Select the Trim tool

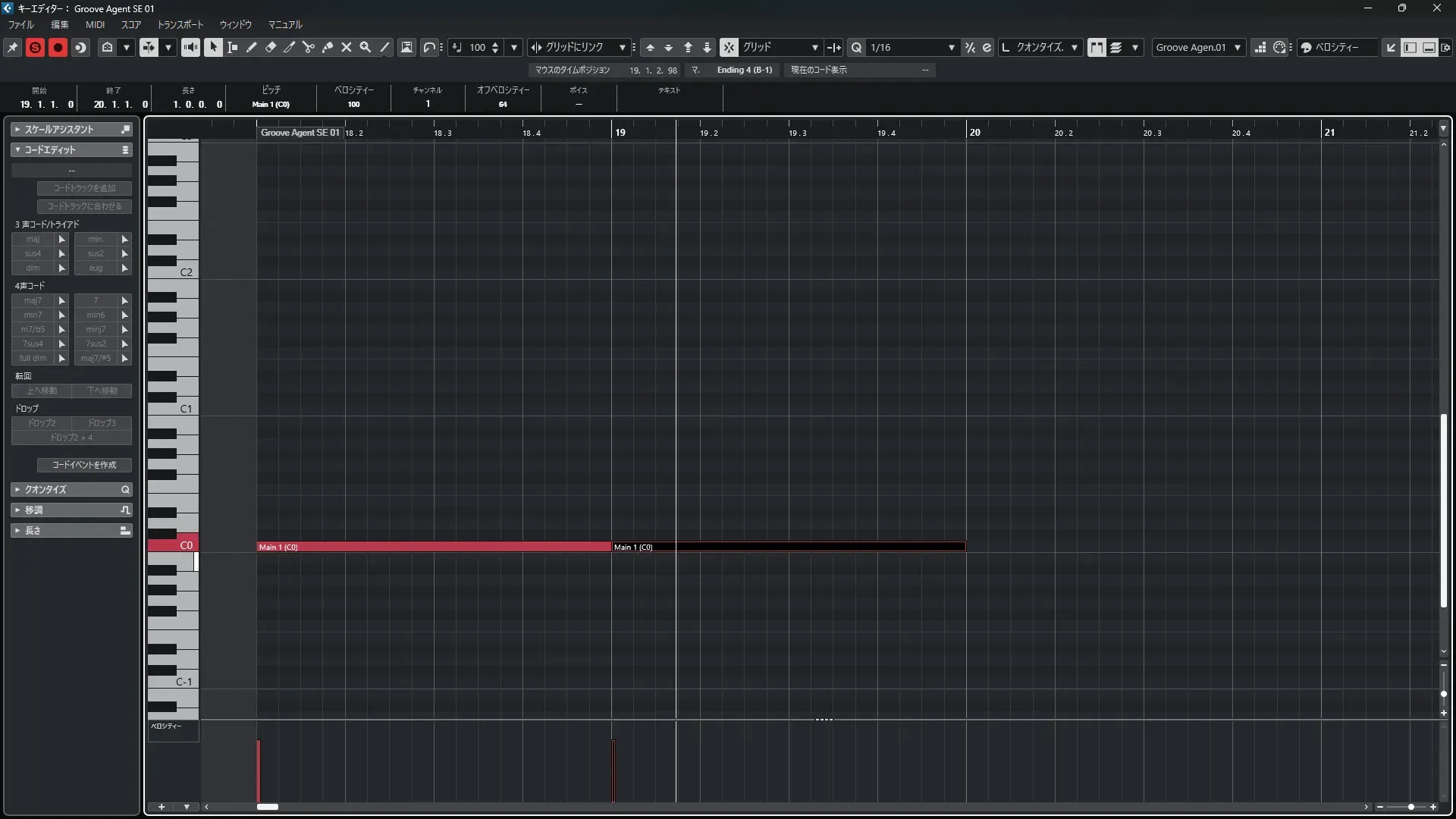pos(290,47)
